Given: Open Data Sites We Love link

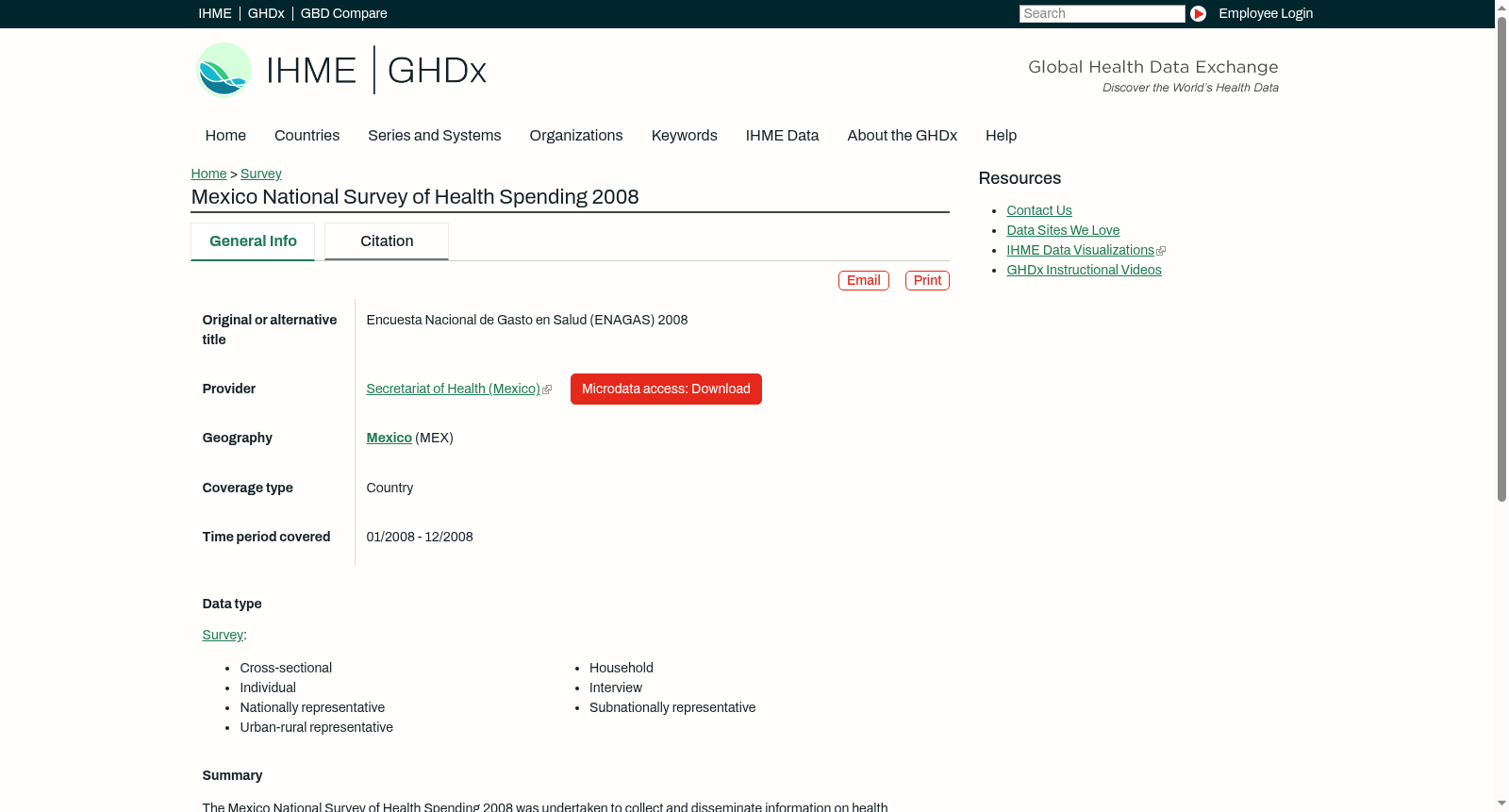Looking at the screenshot, I should pyautogui.click(x=1063, y=230).
